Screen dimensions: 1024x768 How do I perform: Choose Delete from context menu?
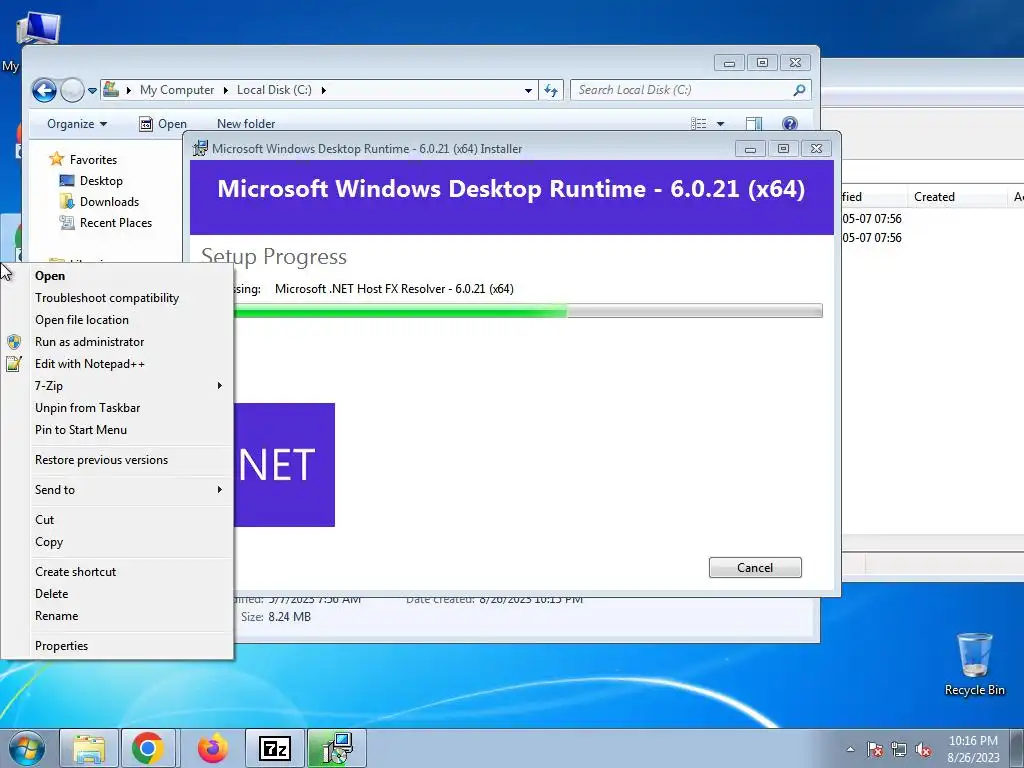coord(52,594)
